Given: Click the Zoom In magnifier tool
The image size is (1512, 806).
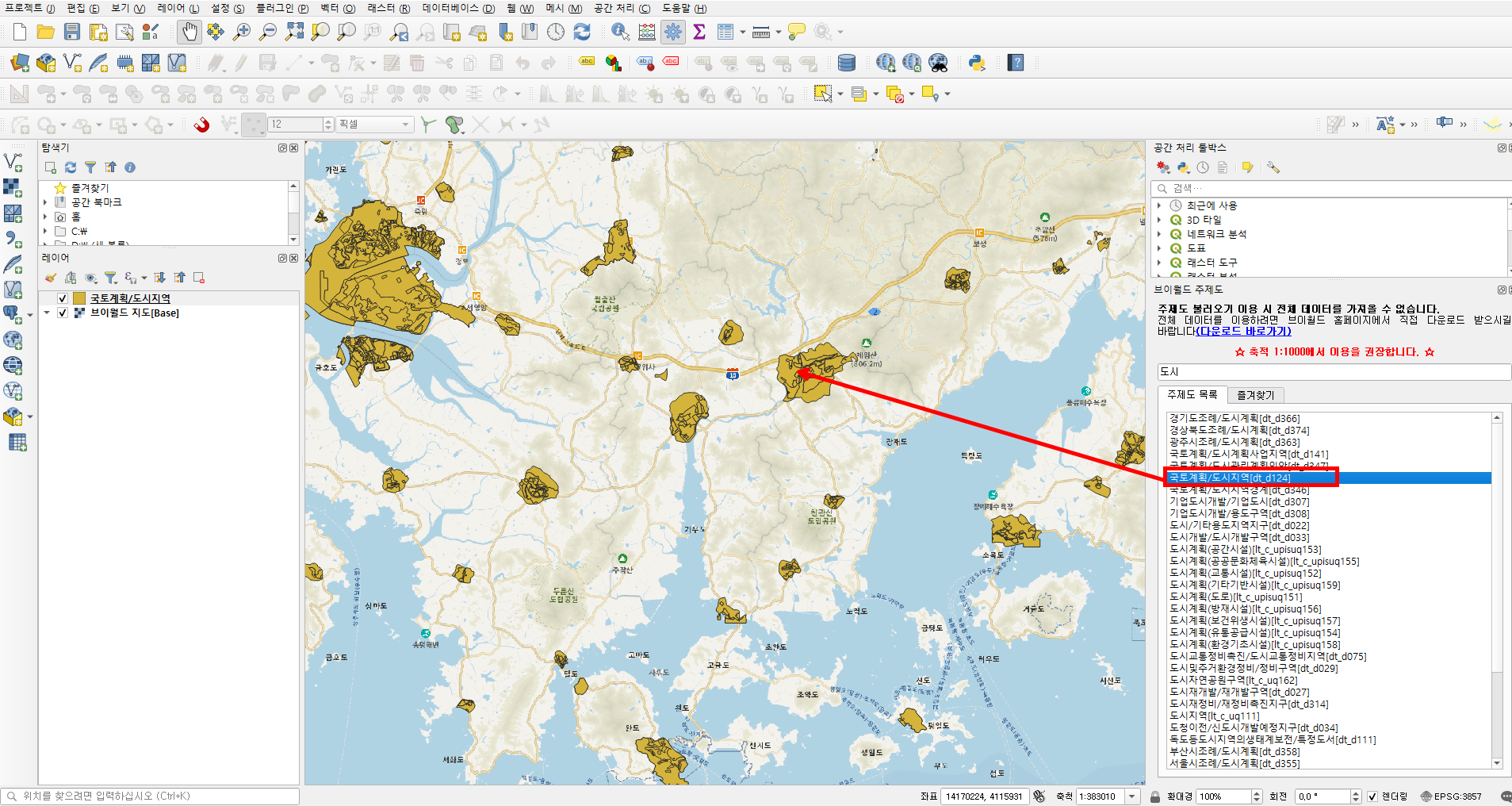Looking at the screenshot, I should 242,32.
